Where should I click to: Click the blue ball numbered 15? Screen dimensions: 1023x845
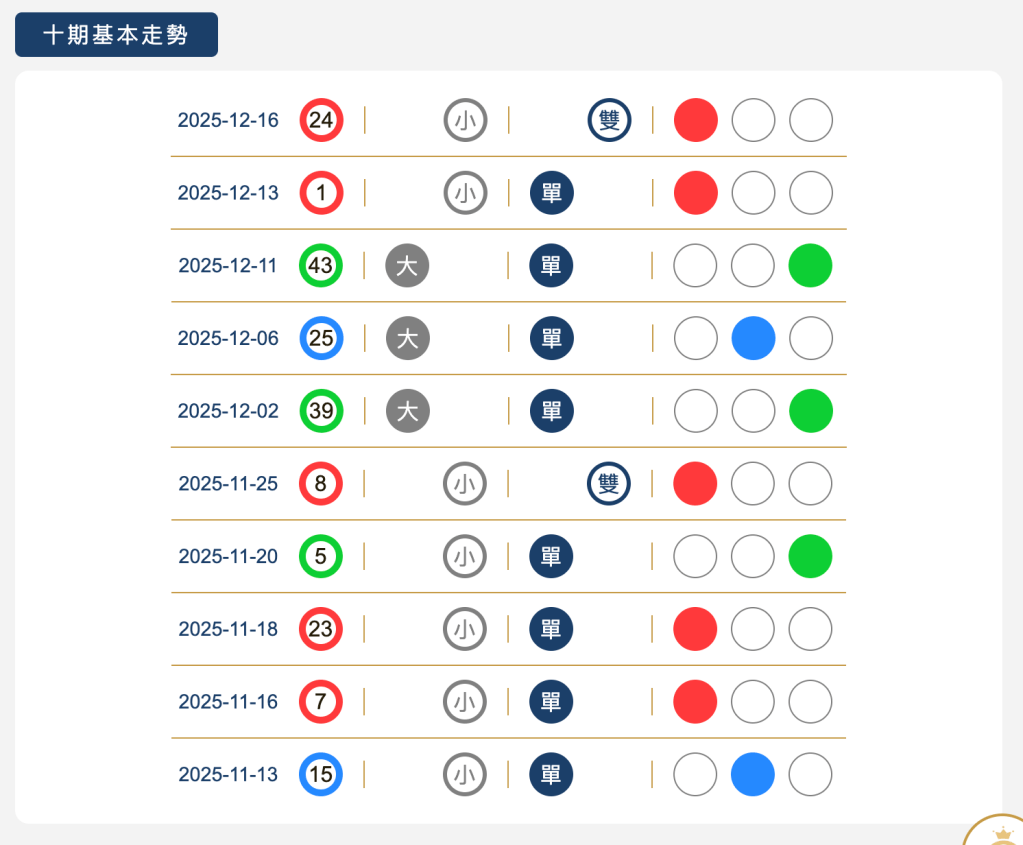(321, 774)
